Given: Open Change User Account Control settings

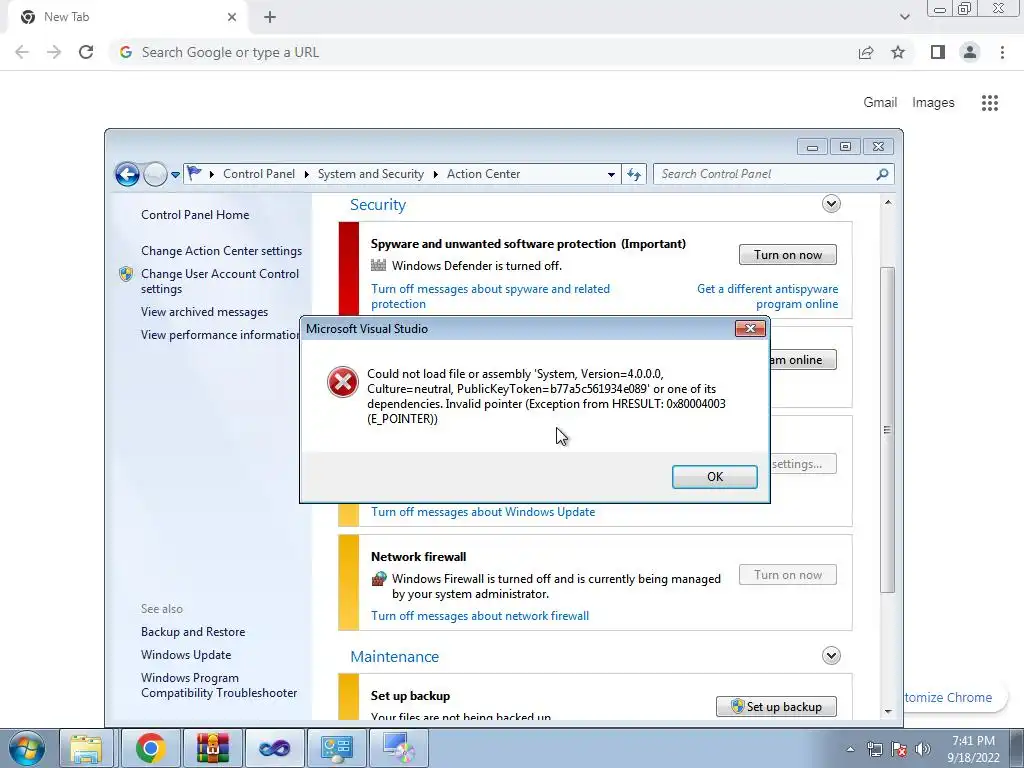Looking at the screenshot, I should [220, 281].
